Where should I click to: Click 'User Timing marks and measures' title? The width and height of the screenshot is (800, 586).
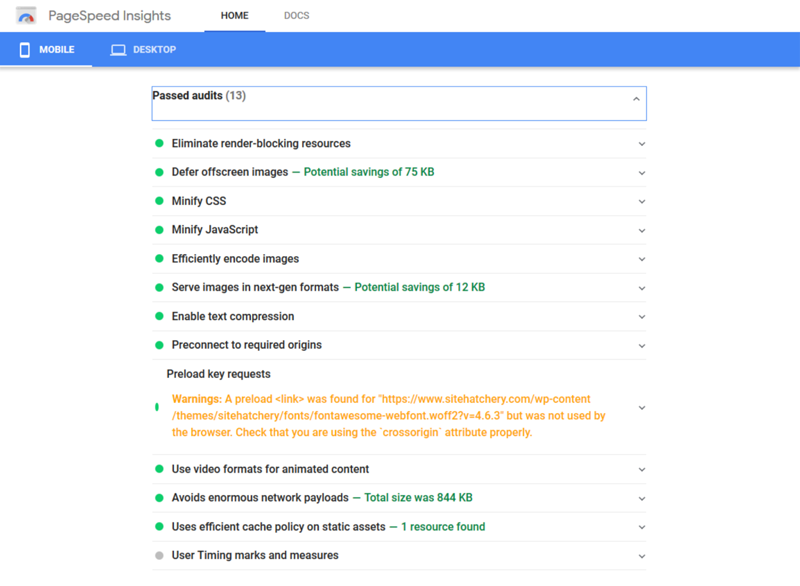[255, 555]
